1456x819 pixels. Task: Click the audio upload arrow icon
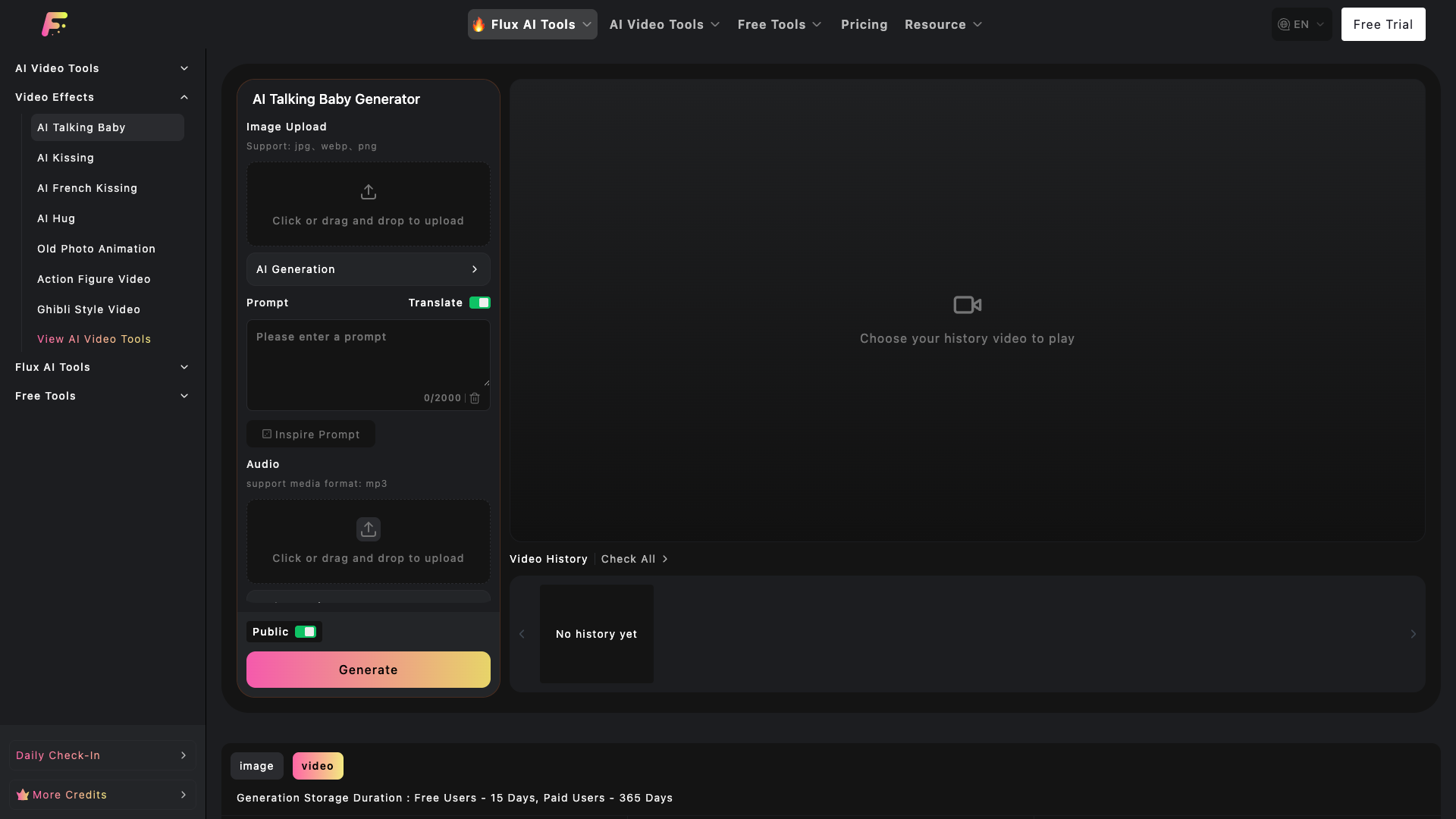[x=369, y=529]
